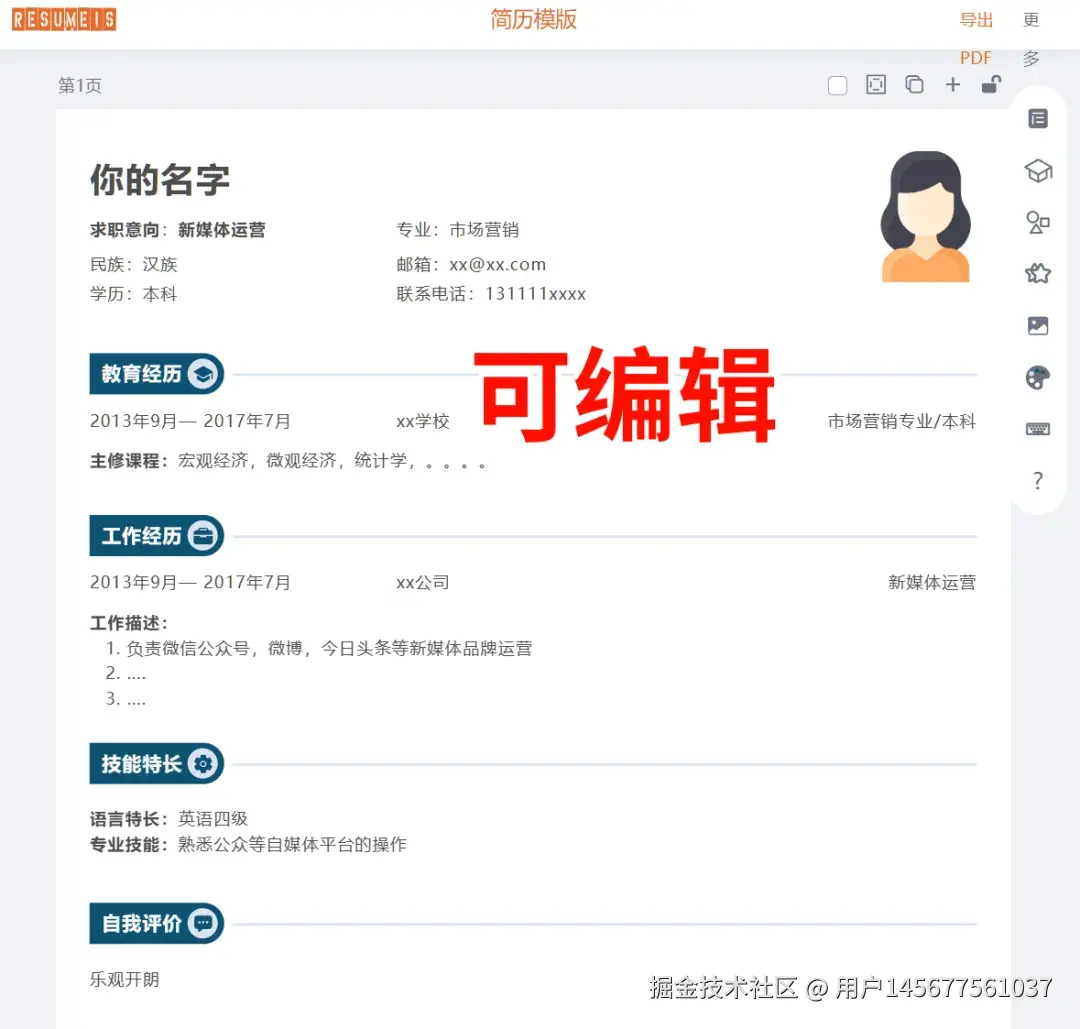Click the add page plus icon
Image resolution: width=1080 pixels, height=1029 pixels.
click(x=952, y=85)
